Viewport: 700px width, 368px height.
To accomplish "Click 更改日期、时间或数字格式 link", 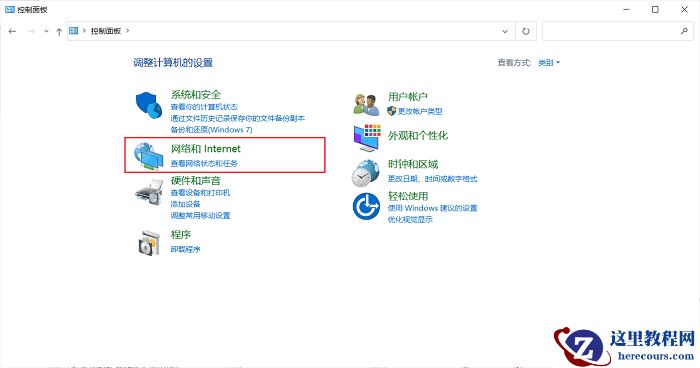I will 432,179.
